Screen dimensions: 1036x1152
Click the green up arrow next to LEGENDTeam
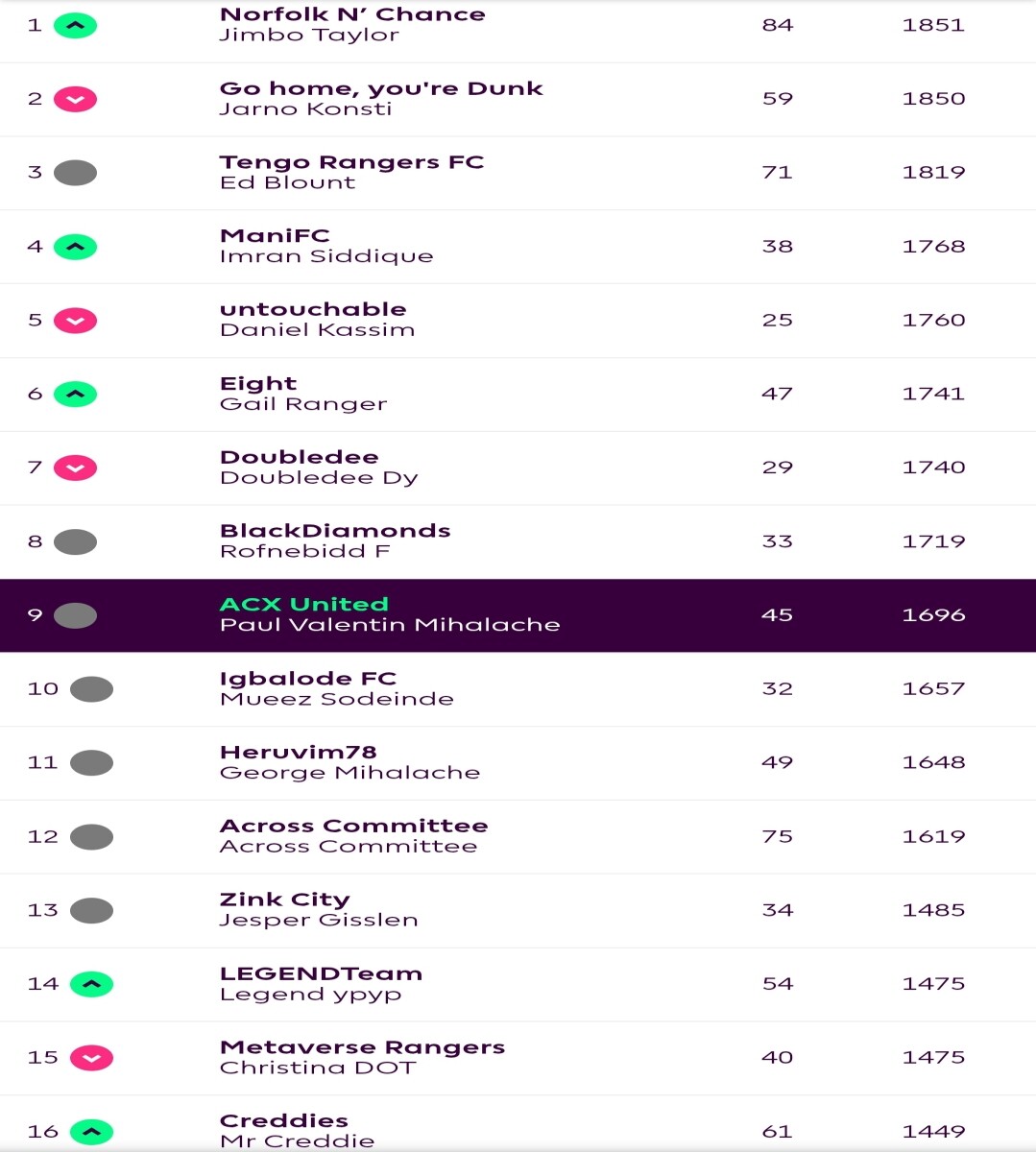tap(91, 984)
